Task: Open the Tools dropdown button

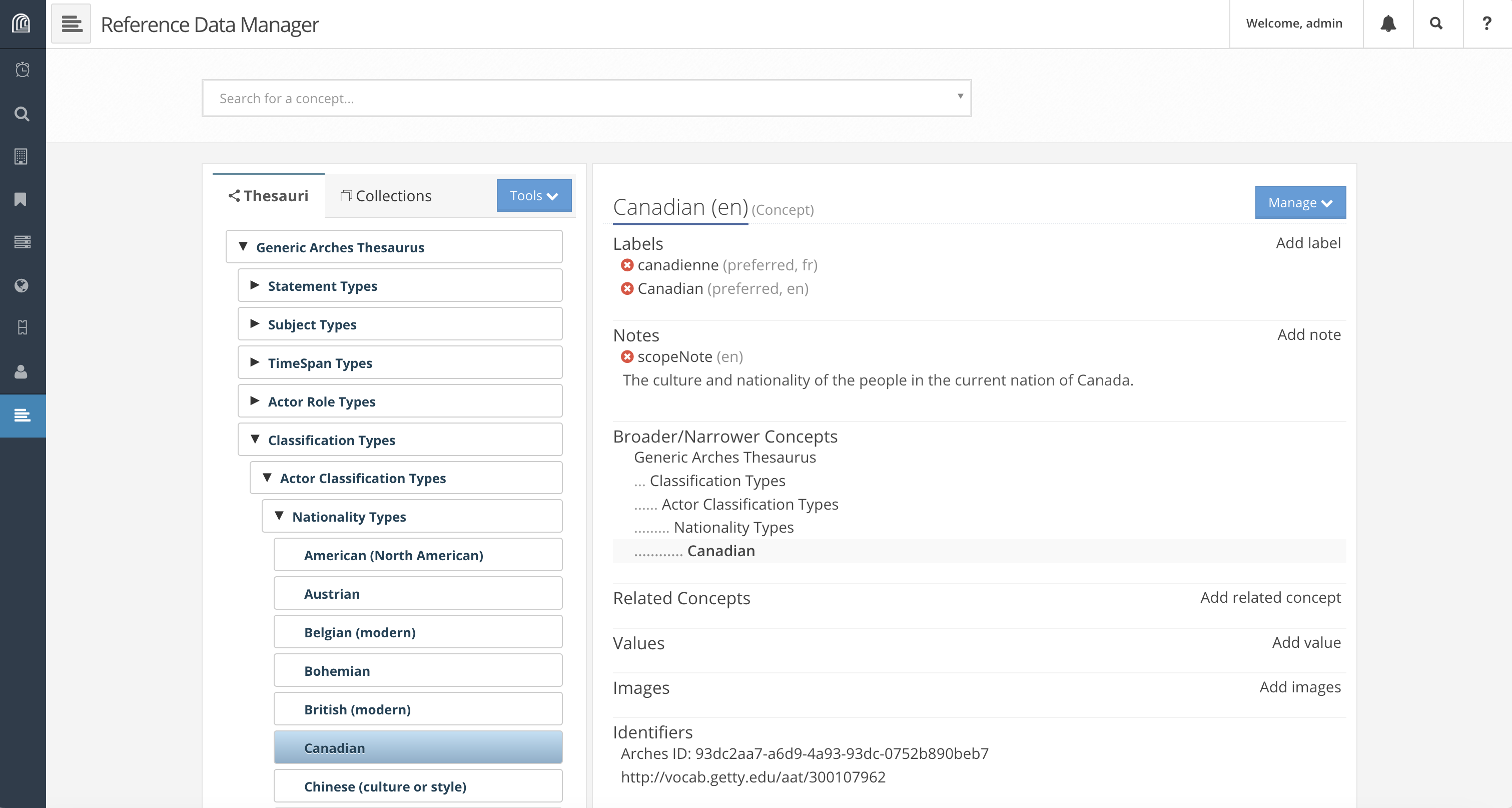Action: (x=533, y=196)
